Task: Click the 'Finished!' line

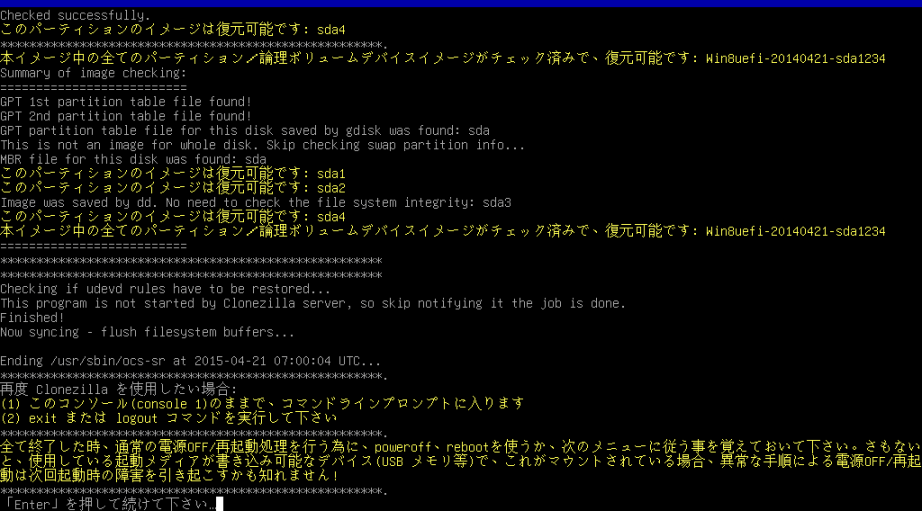Action: [32, 318]
